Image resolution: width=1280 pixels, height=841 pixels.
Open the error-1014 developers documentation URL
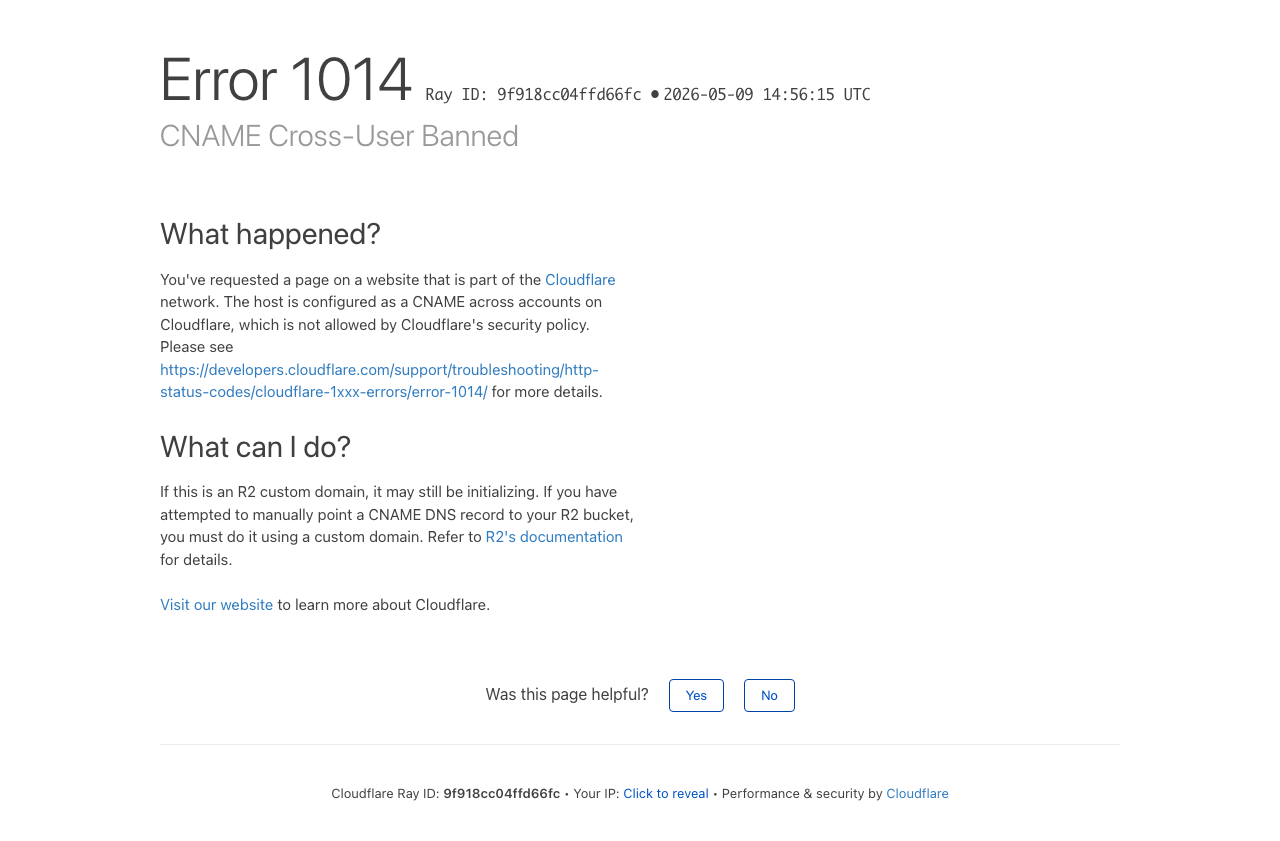click(379, 381)
